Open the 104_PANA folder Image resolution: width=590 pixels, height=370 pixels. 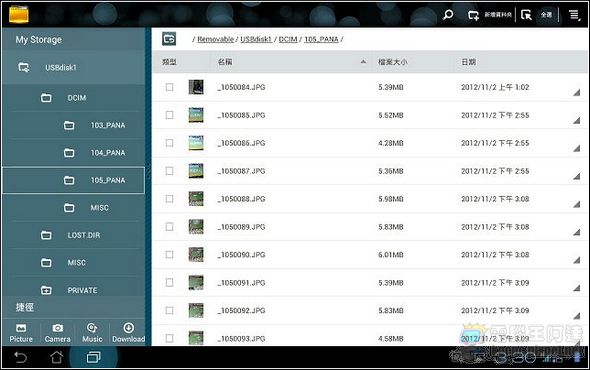pyautogui.click(x=73, y=153)
